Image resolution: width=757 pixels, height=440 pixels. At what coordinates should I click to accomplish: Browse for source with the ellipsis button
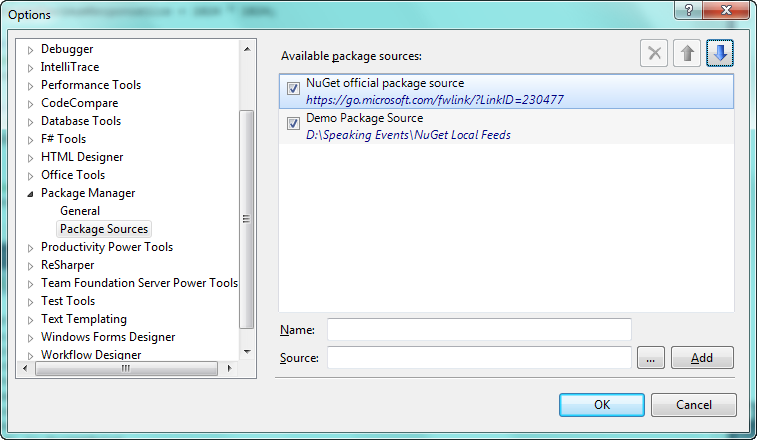649,358
